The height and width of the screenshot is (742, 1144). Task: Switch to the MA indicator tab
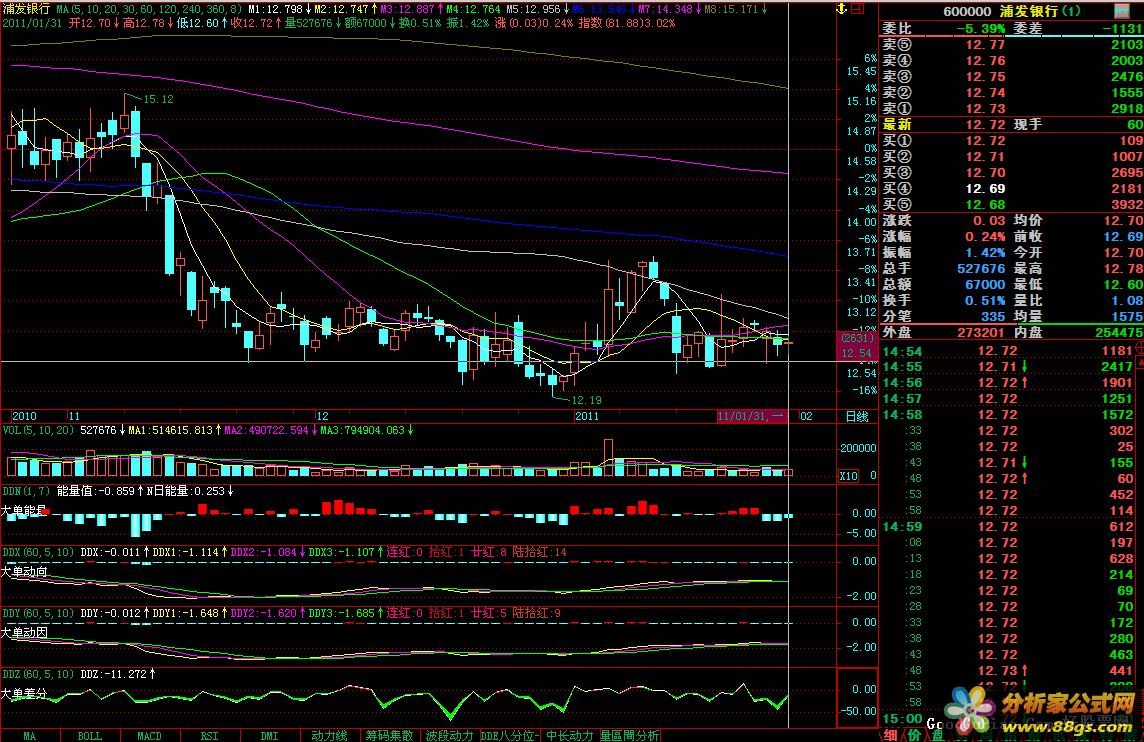click(29, 735)
